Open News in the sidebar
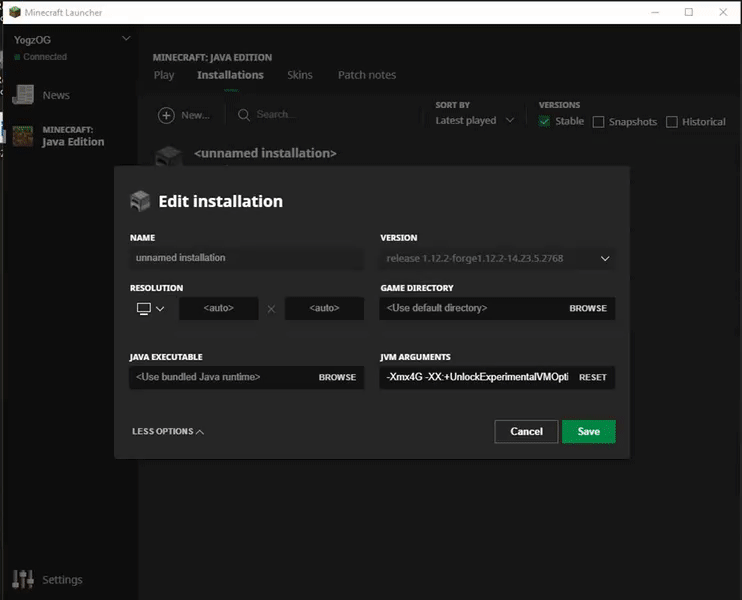Screen dimensions: 742x600 (56, 95)
